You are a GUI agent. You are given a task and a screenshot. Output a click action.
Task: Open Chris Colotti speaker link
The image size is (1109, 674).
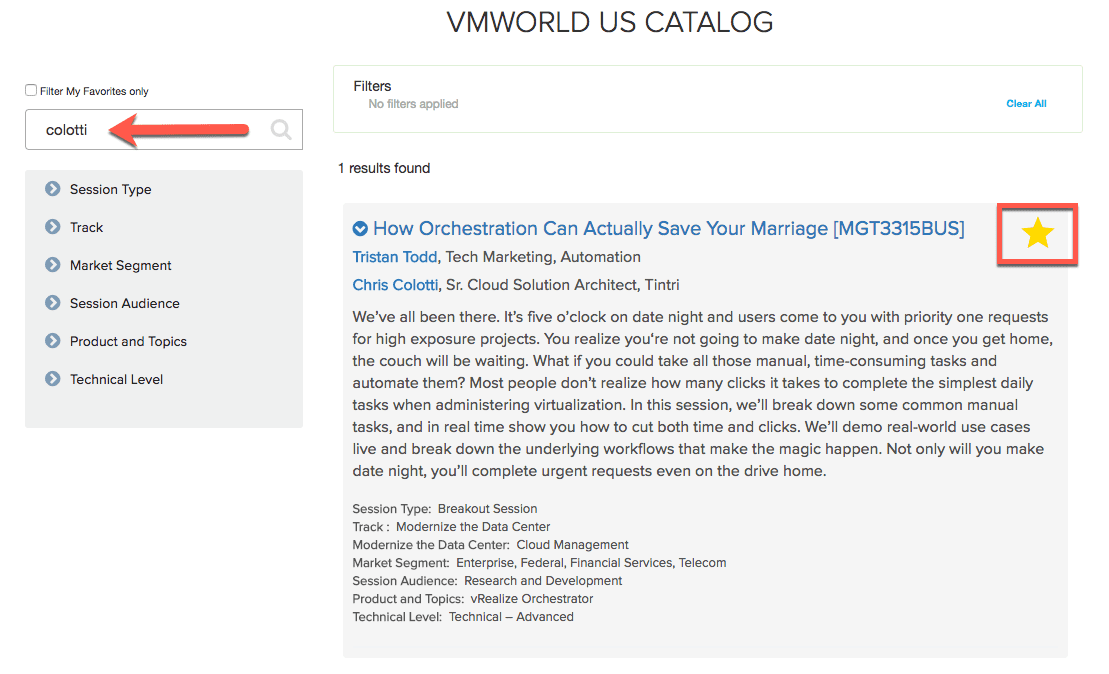(x=395, y=285)
